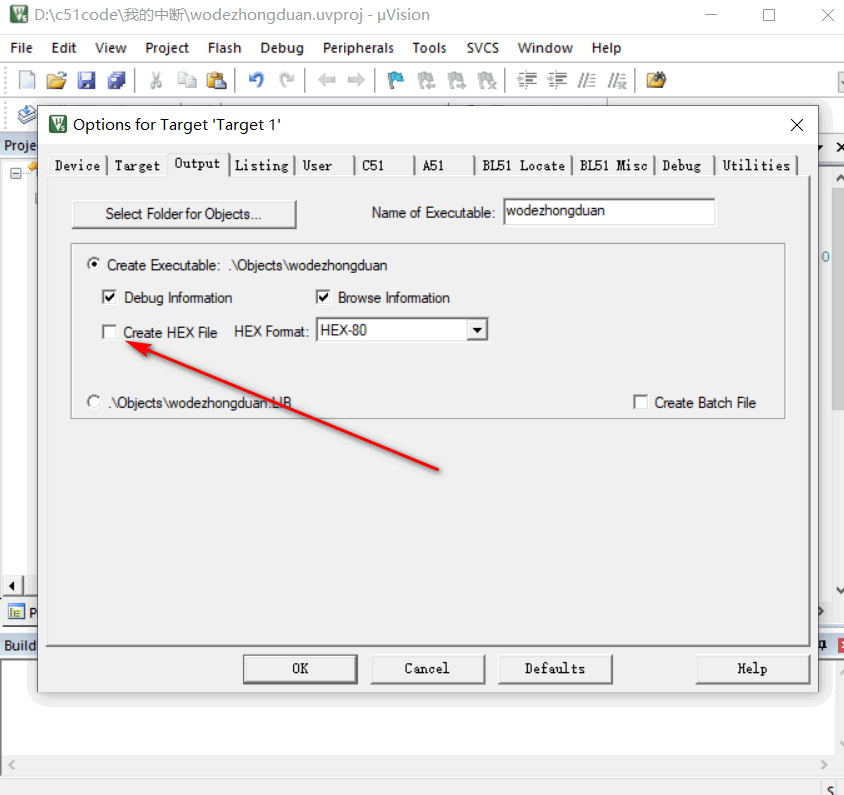This screenshot has height=795, width=844.
Task: Select the Create Executable radio button
Action: 94,264
